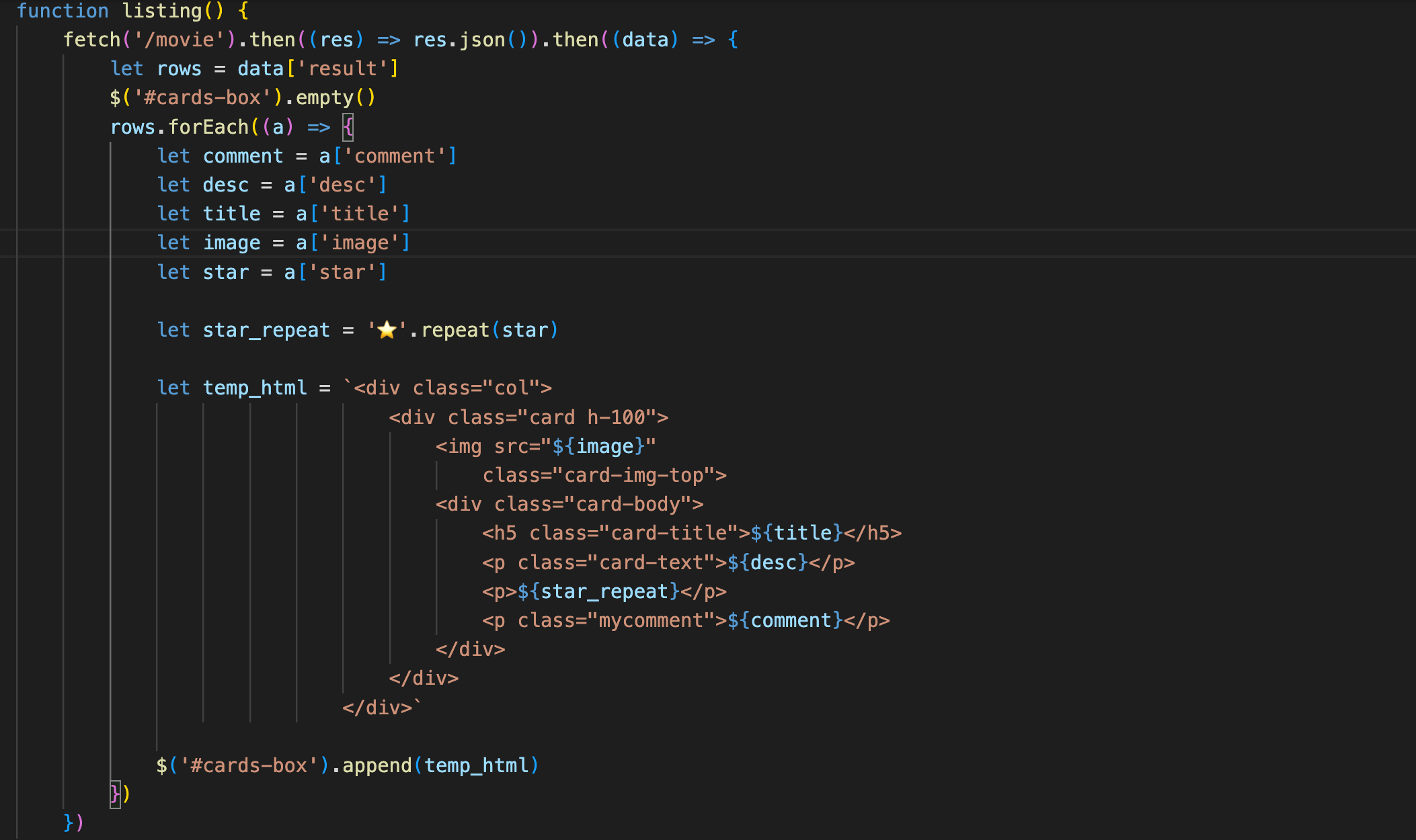Click the 'result' string key
This screenshot has height=840, width=1416.
tap(342, 69)
